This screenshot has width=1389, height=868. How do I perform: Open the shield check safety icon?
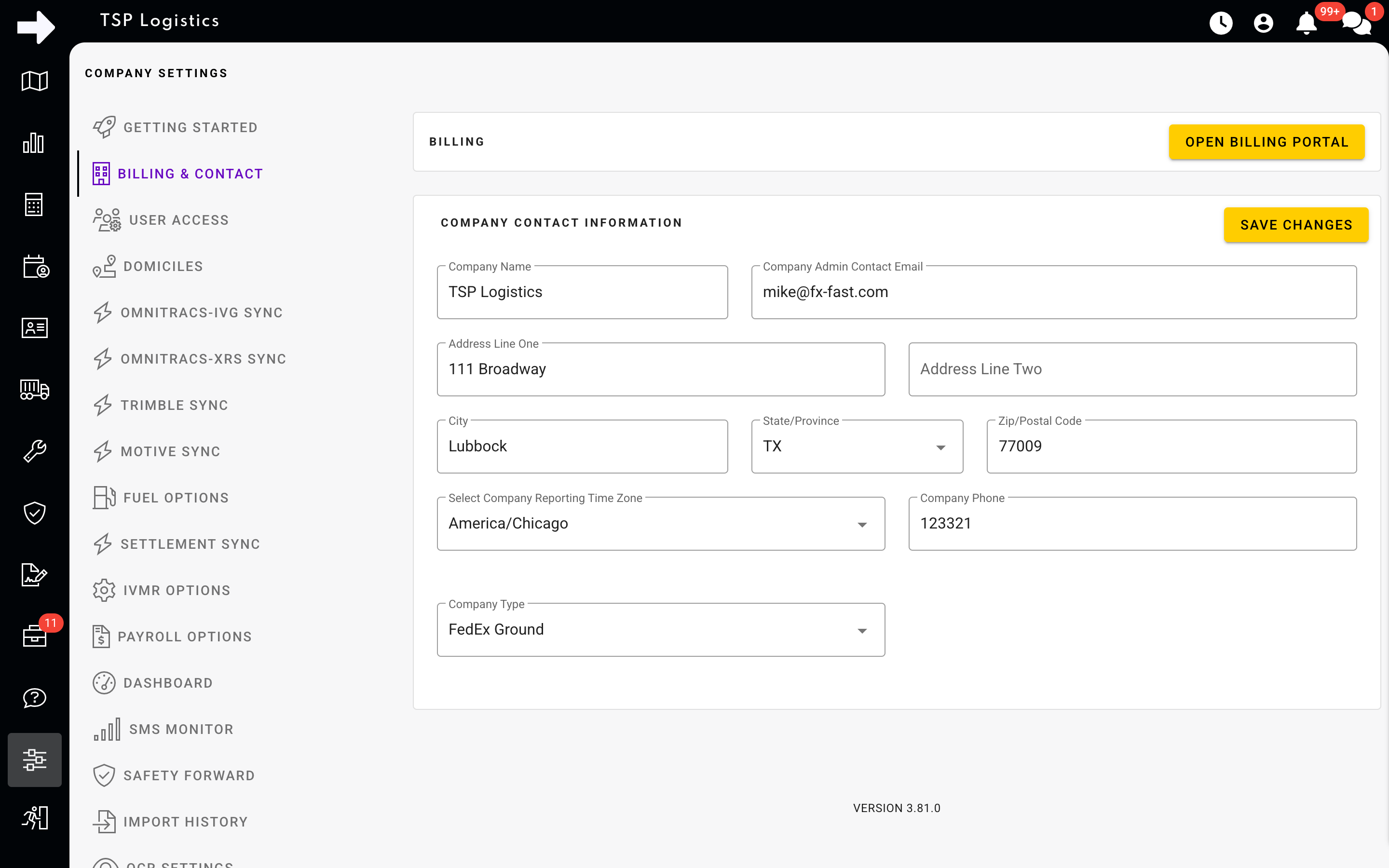(x=34, y=513)
